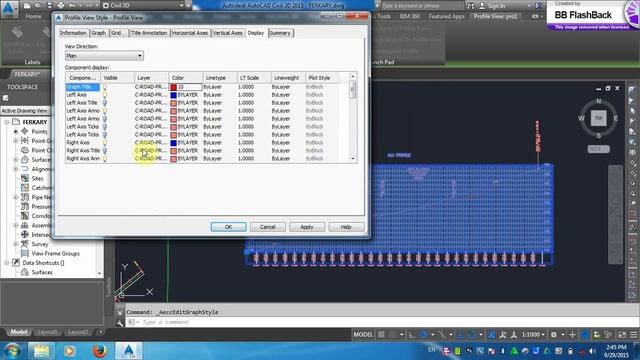Open the View Direction dropdown
Screen dimensions: 640x360
tap(104, 56)
